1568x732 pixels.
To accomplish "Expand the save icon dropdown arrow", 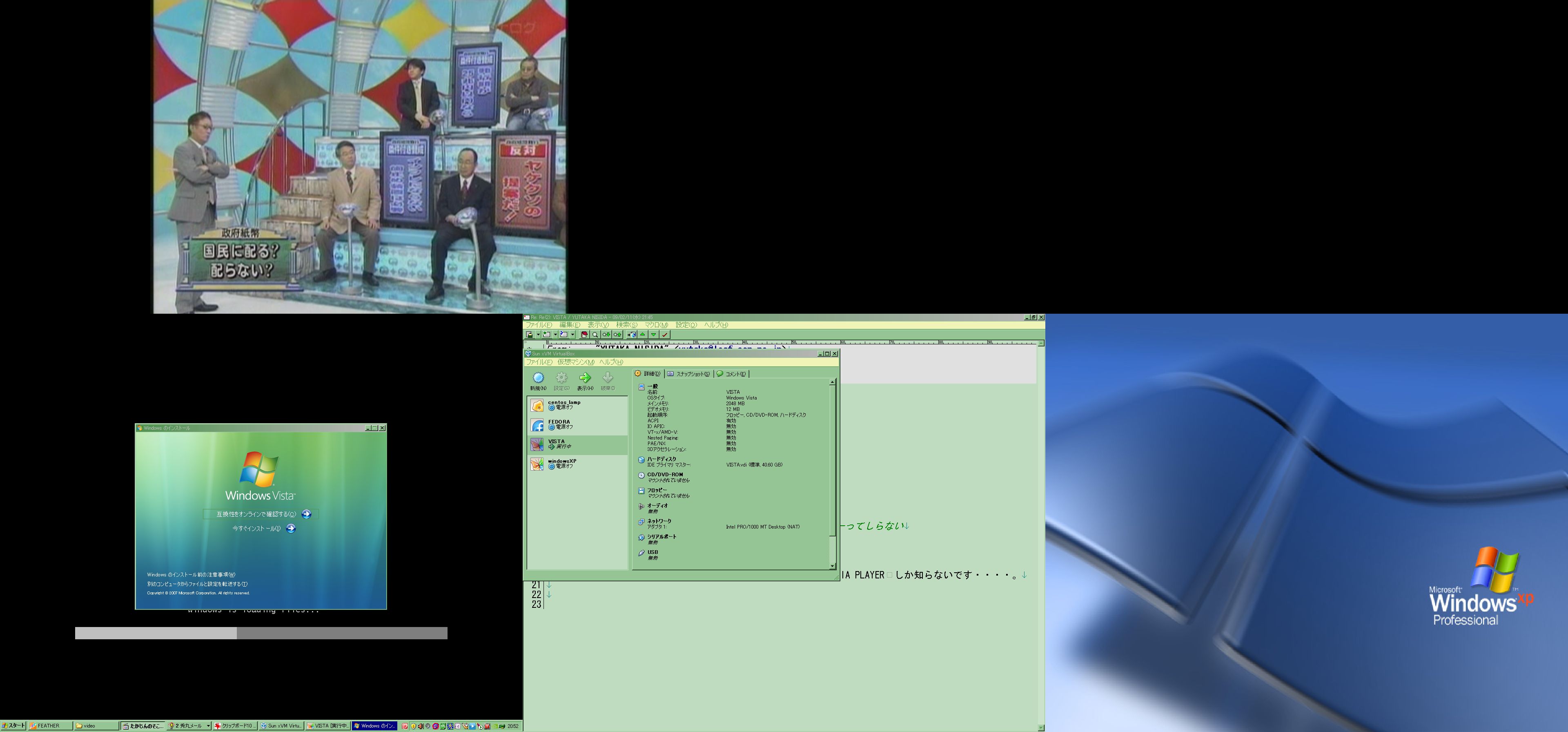I will (x=539, y=334).
